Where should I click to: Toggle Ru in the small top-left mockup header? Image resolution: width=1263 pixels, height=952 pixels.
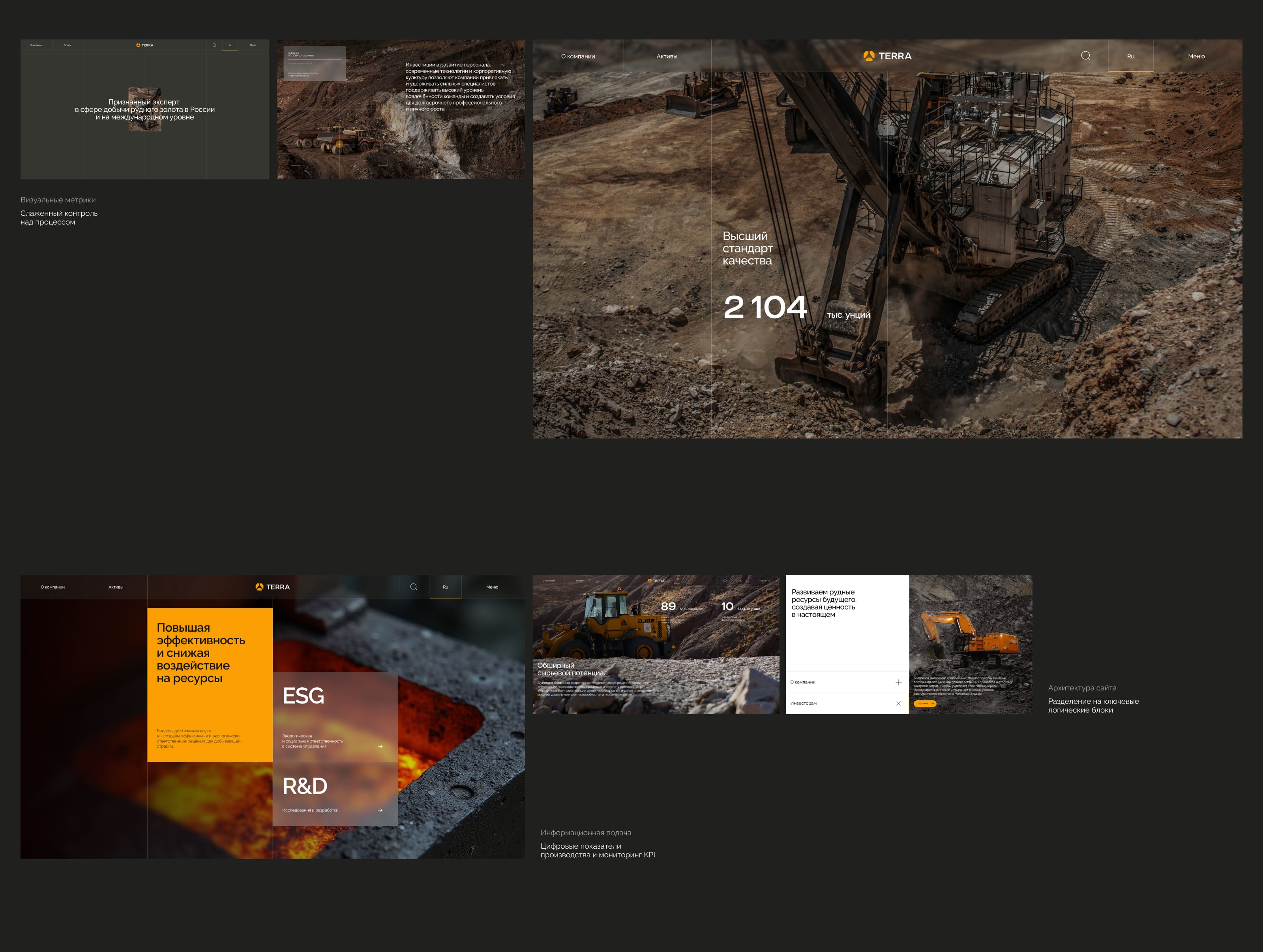230,45
